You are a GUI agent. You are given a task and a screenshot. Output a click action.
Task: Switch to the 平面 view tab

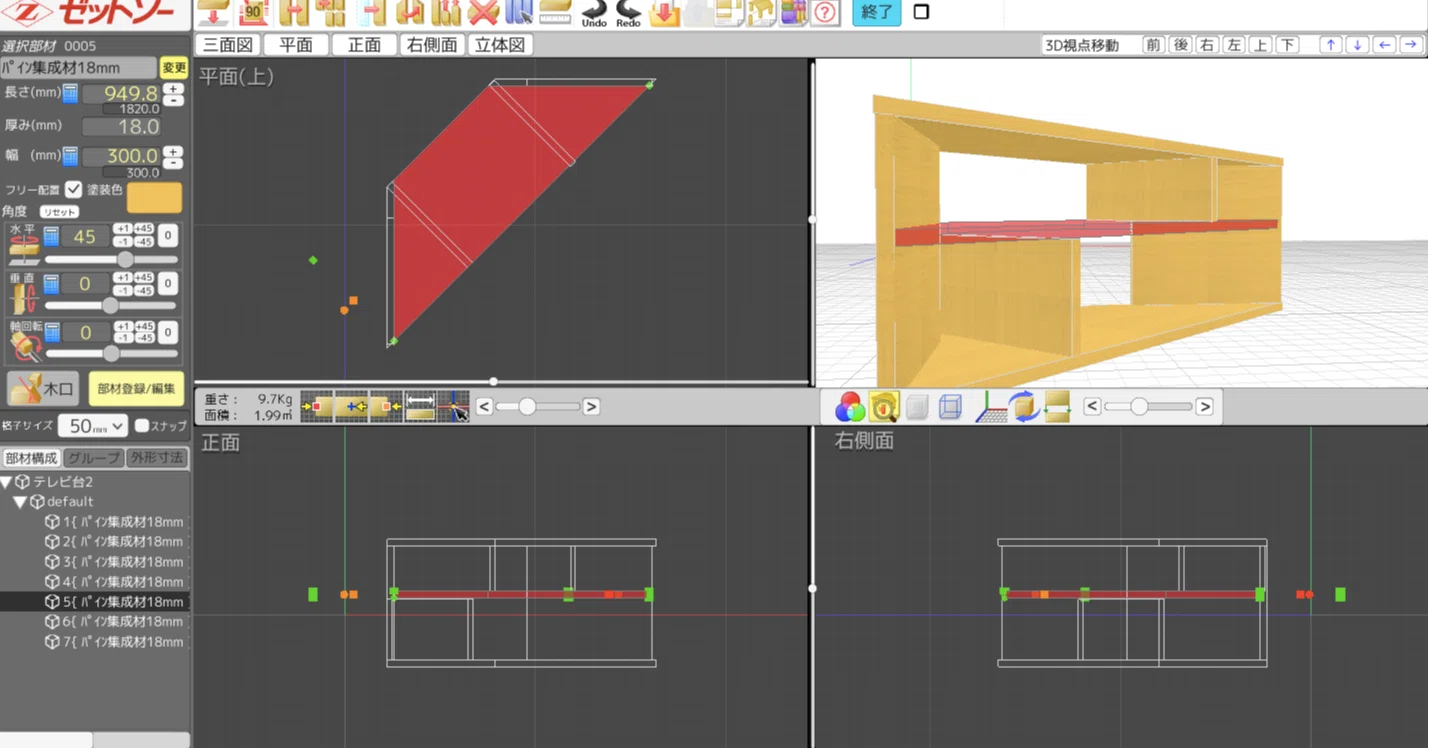[296, 45]
